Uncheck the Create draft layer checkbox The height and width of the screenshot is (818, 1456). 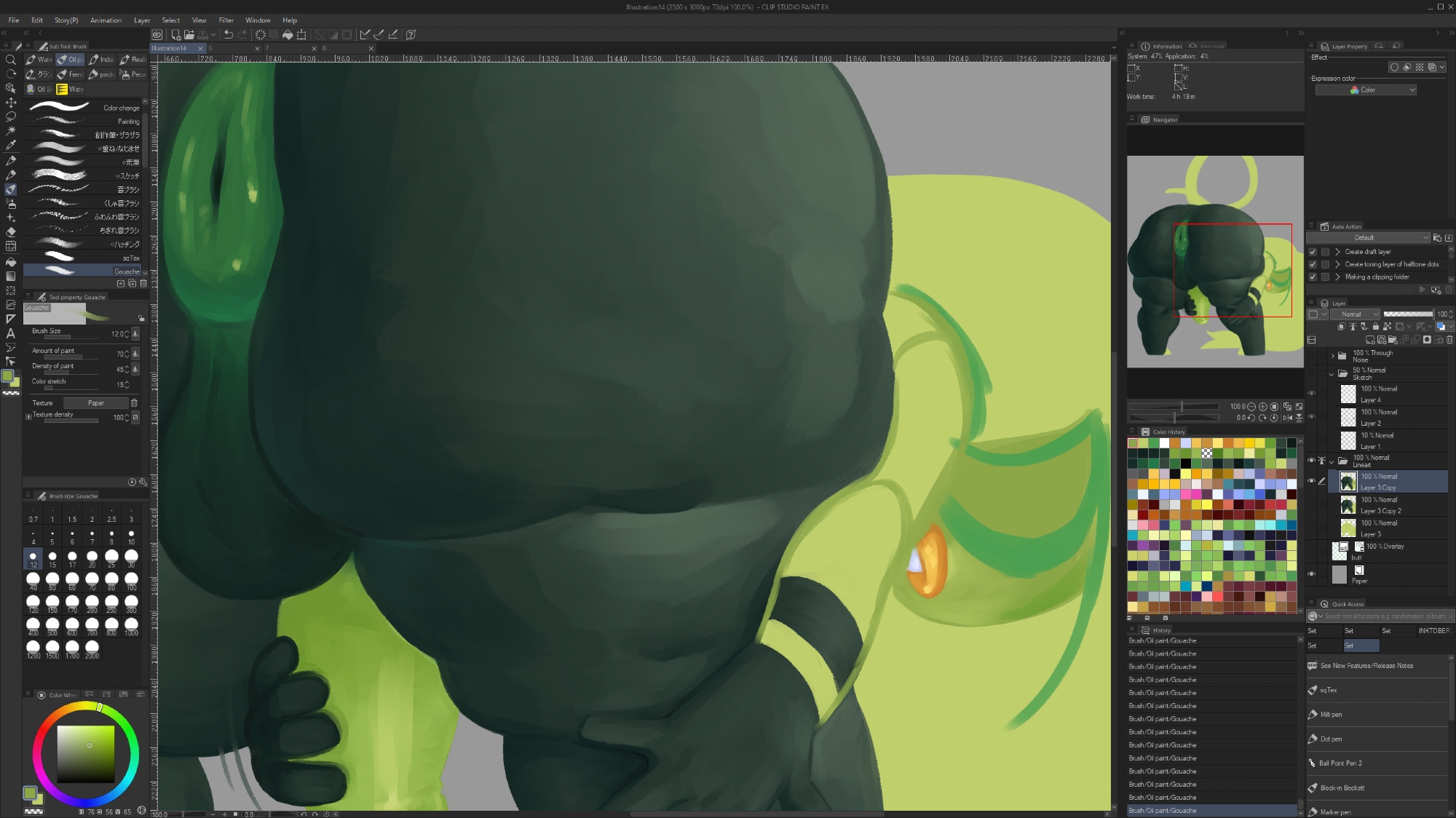click(1313, 252)
